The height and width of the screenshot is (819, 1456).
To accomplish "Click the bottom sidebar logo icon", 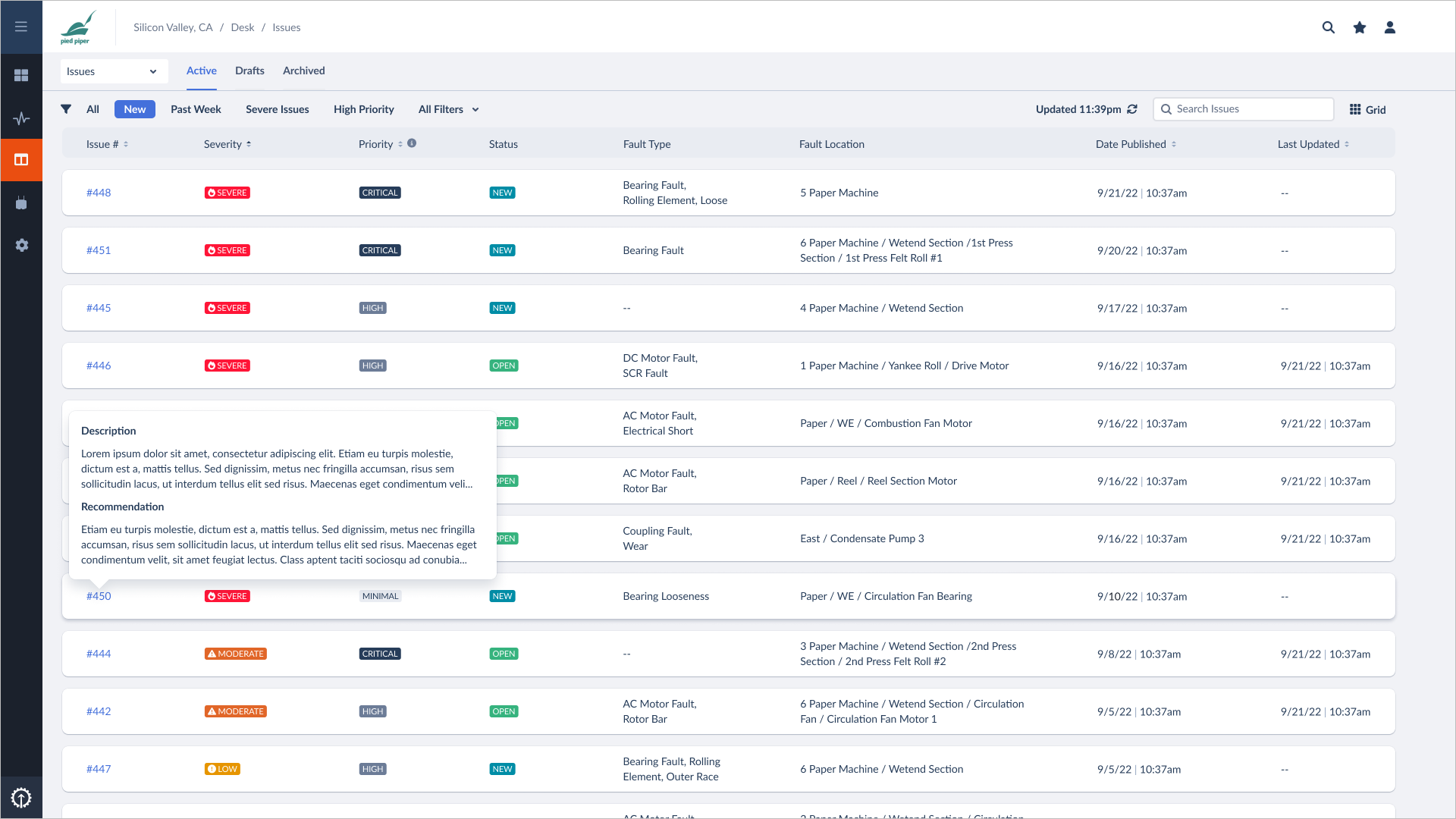I will pos(21,797).
